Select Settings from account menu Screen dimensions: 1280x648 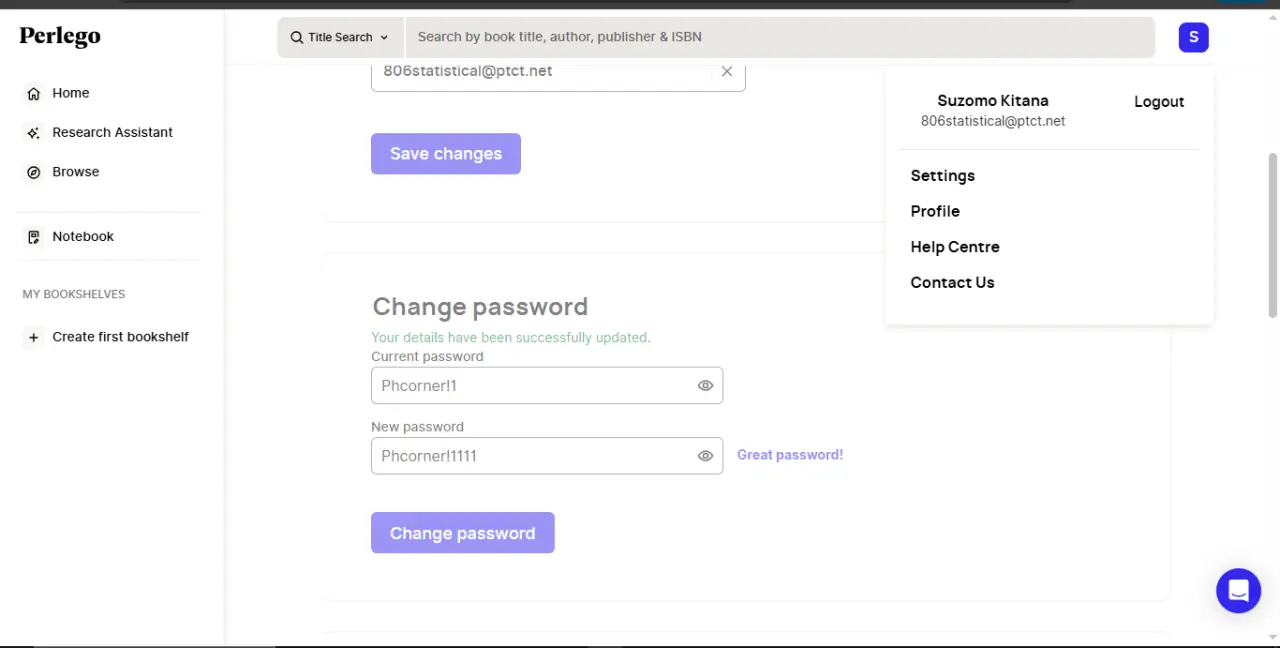coord(942,176)
